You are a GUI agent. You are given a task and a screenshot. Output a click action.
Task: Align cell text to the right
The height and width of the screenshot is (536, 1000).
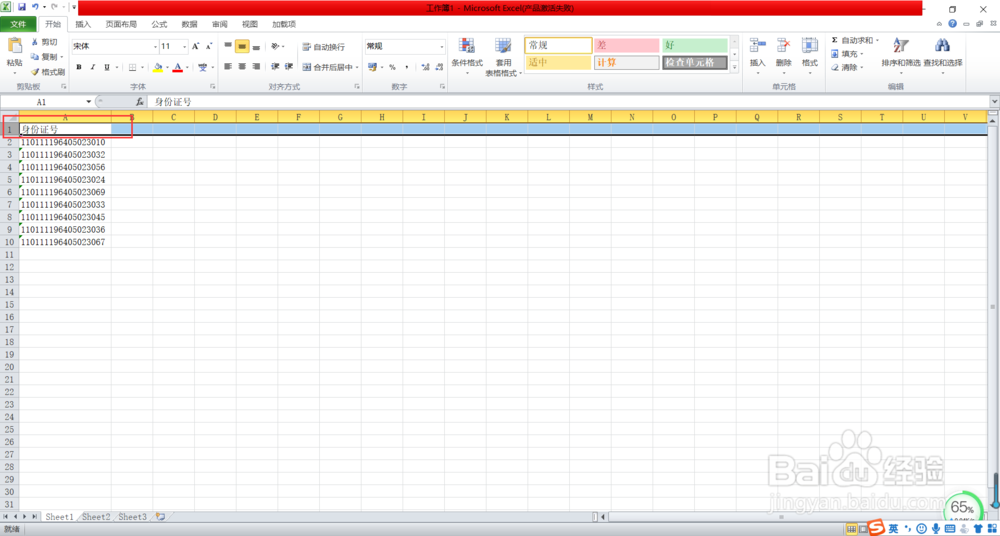coord(256,66)
